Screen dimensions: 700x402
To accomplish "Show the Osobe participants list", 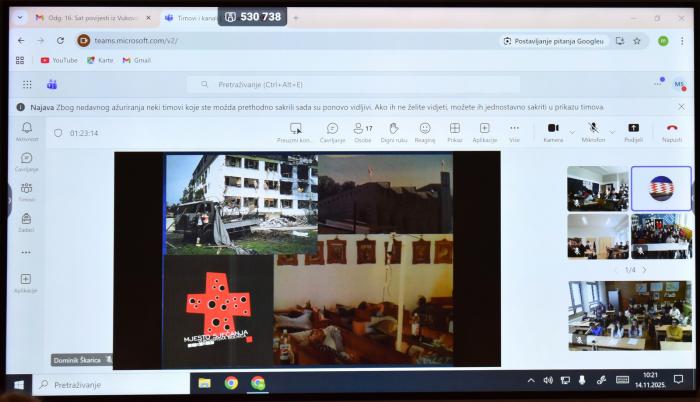I will click(x=362, y=129).
